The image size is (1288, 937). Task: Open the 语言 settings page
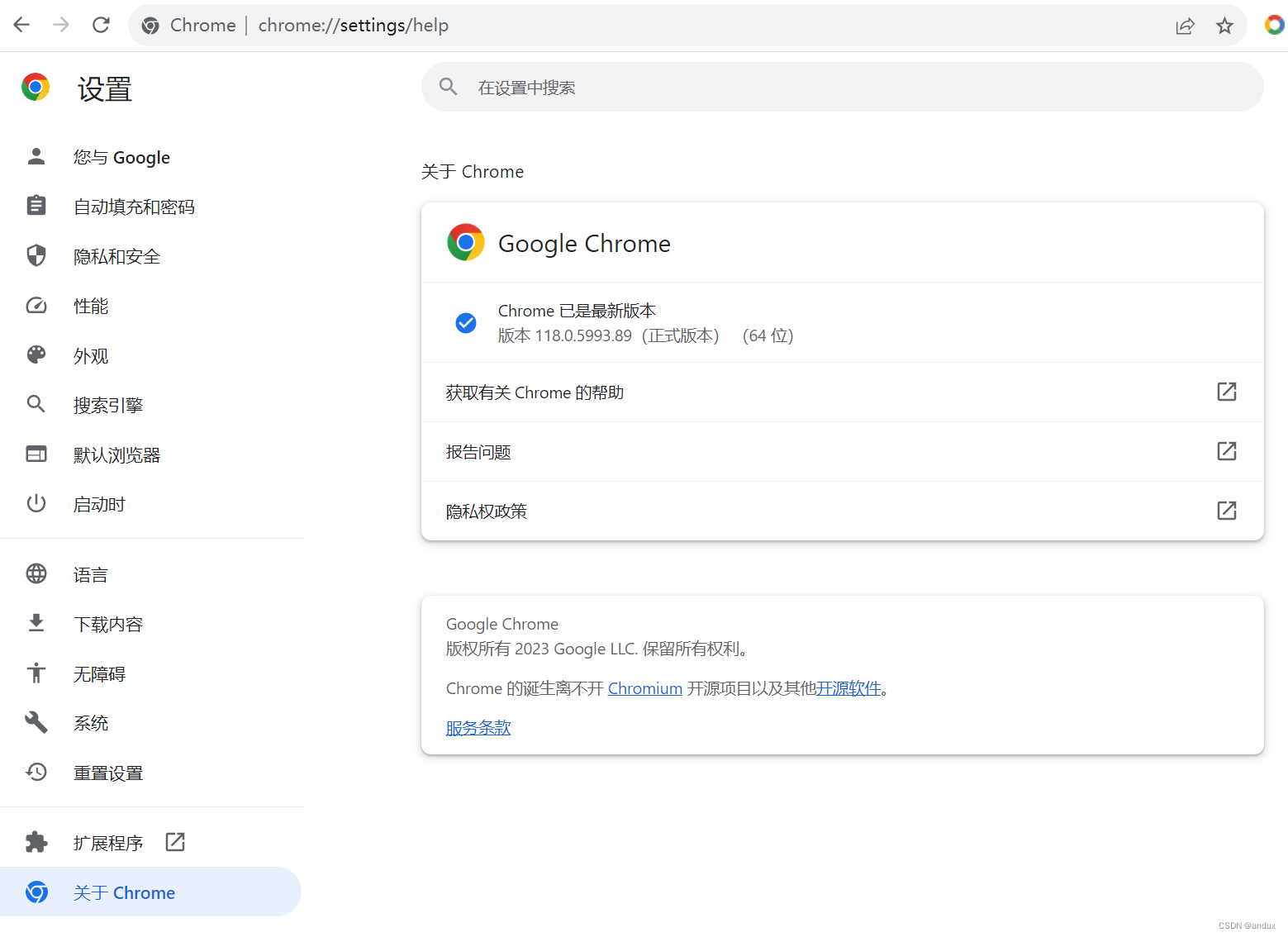click(x=152, y=574)
